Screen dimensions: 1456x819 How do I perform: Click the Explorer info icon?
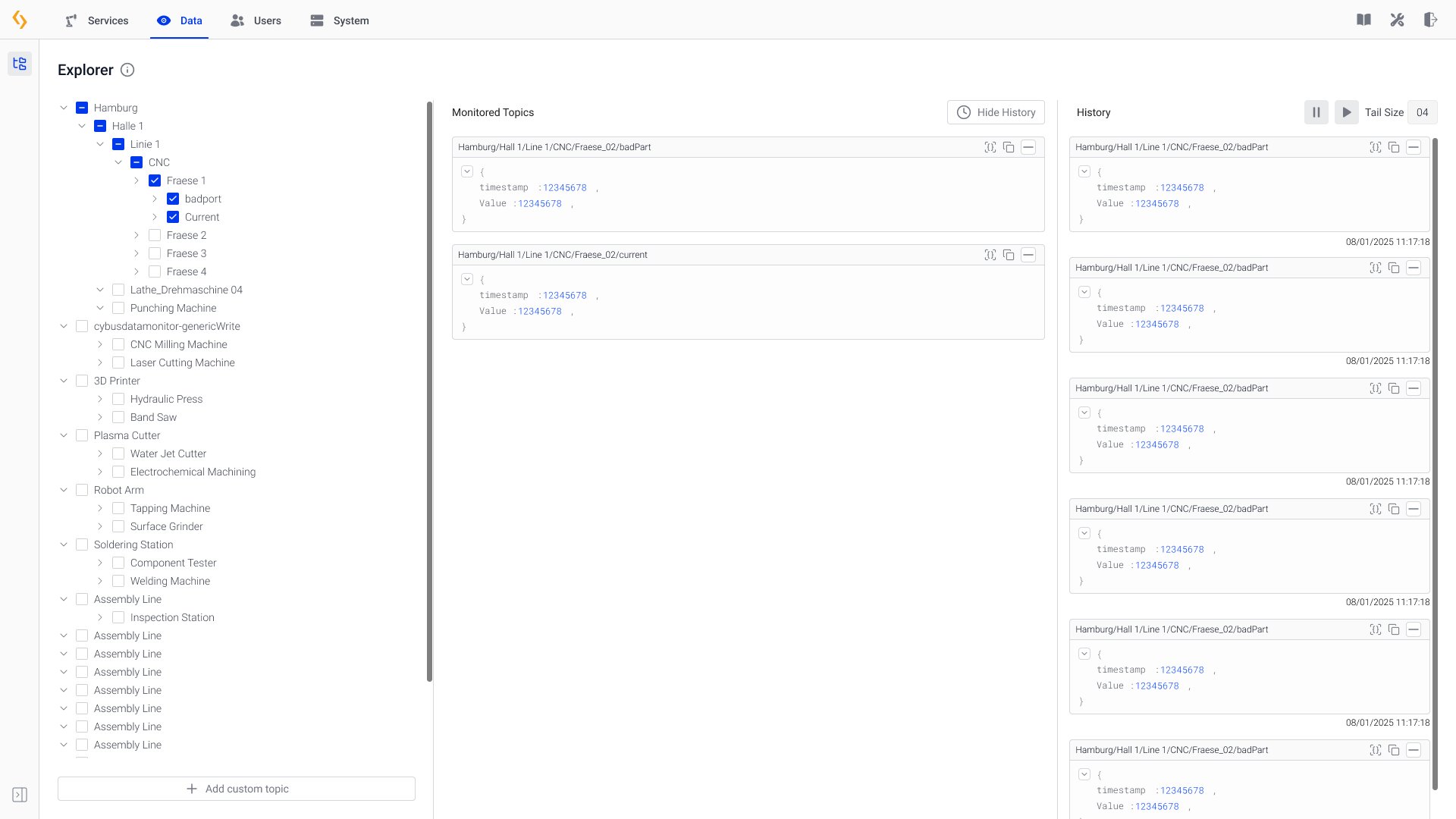pos(127,70)
